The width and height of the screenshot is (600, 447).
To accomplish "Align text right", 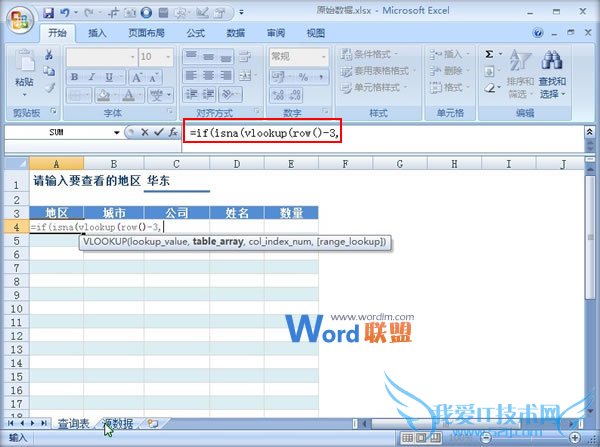I will [x=225, y=75].
